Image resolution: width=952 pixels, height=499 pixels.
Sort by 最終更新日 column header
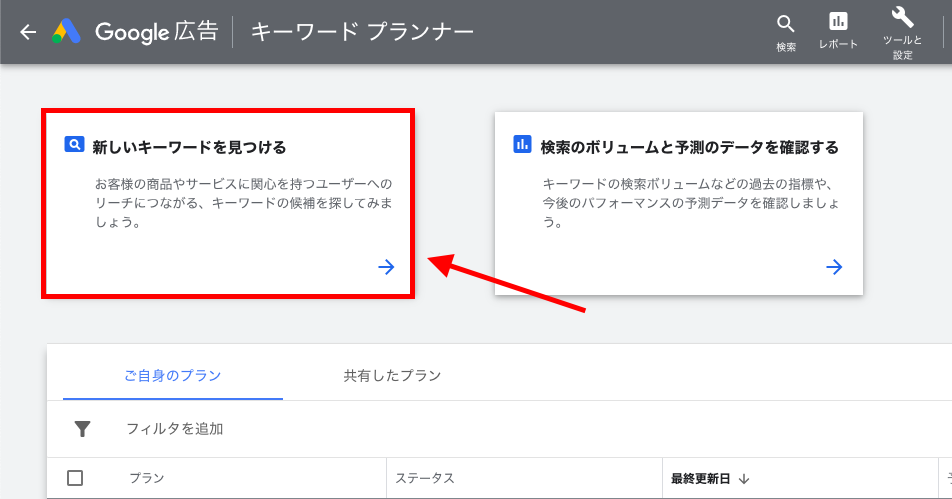tap(701, 479)
